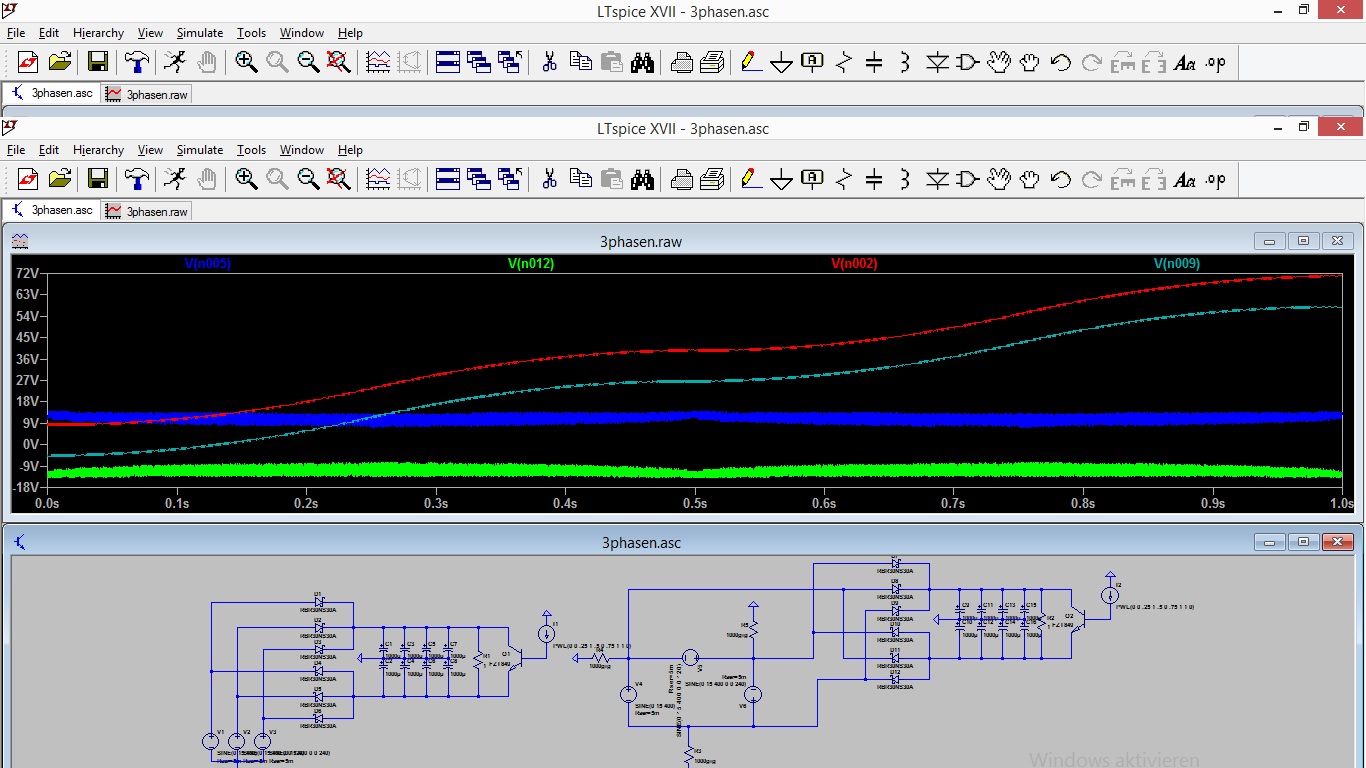Select cyan trace label V(n009)
This screenshot has height=768, width=1366.
tap(1177, 264)
